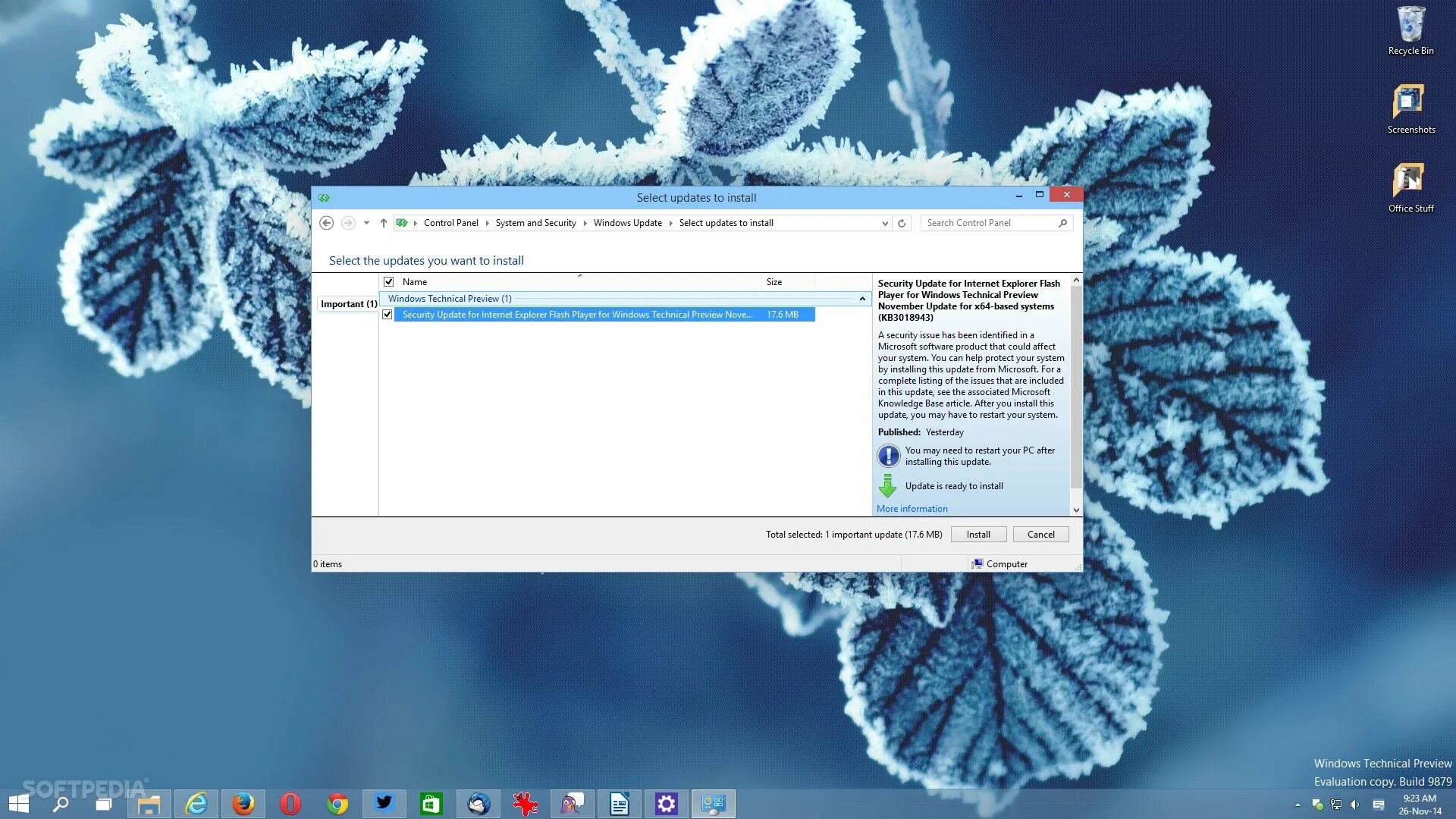Uncheck the Flash Player security update
This screenshot has width=1456, height=819.
point(388,314)
